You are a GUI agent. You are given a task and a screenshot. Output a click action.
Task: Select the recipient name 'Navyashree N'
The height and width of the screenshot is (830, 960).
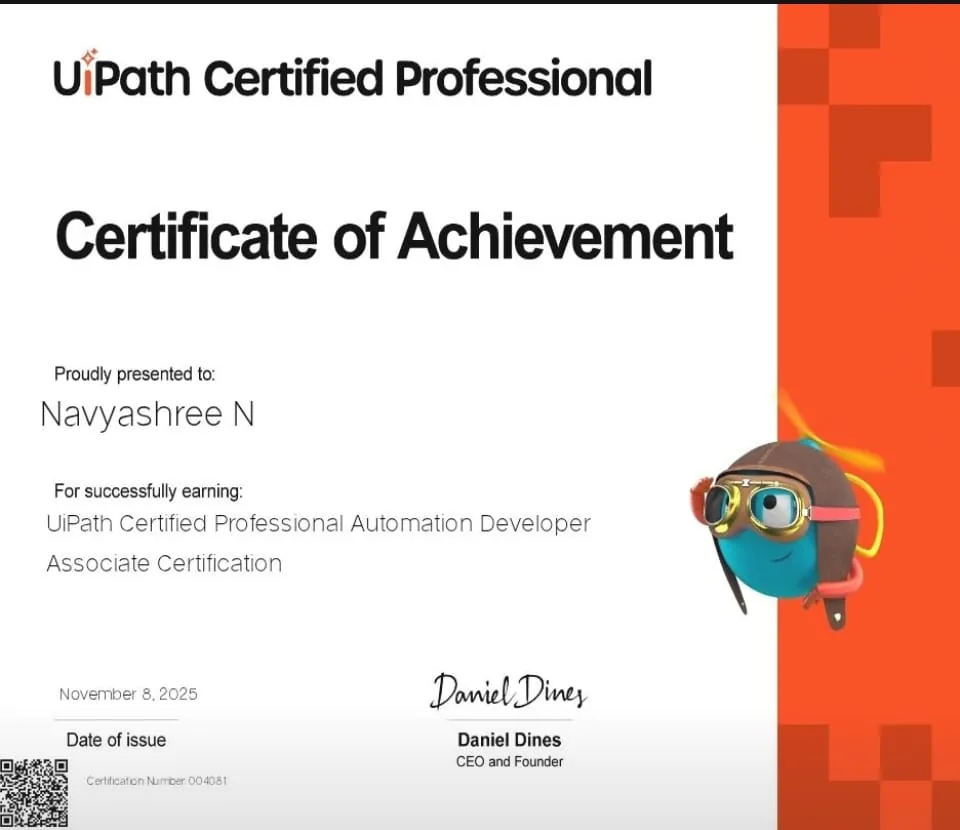click(x=147, y=414)
